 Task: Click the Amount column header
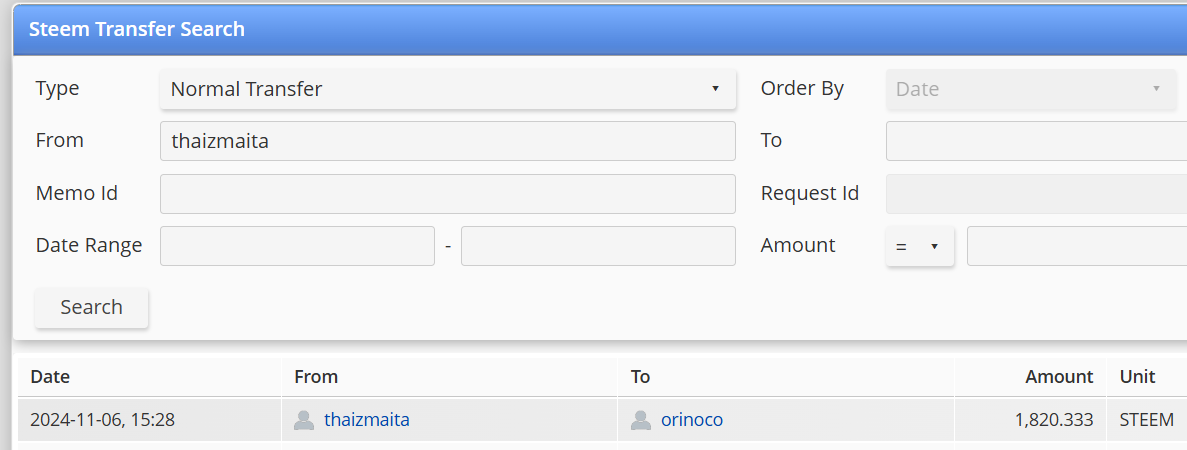(x=1059, y=377)
